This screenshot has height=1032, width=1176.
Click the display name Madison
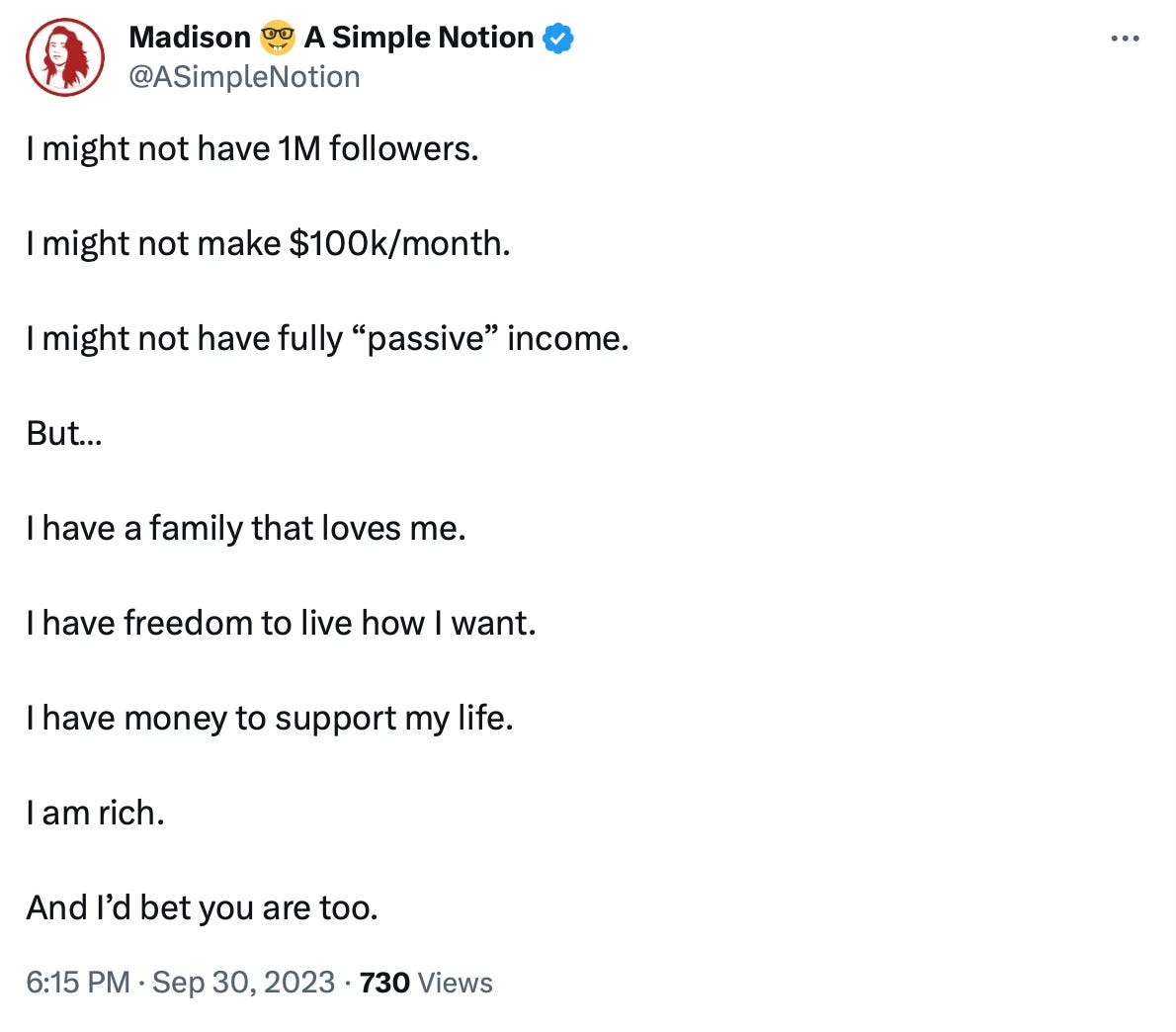pyautogui.click(x=190, y=38)
